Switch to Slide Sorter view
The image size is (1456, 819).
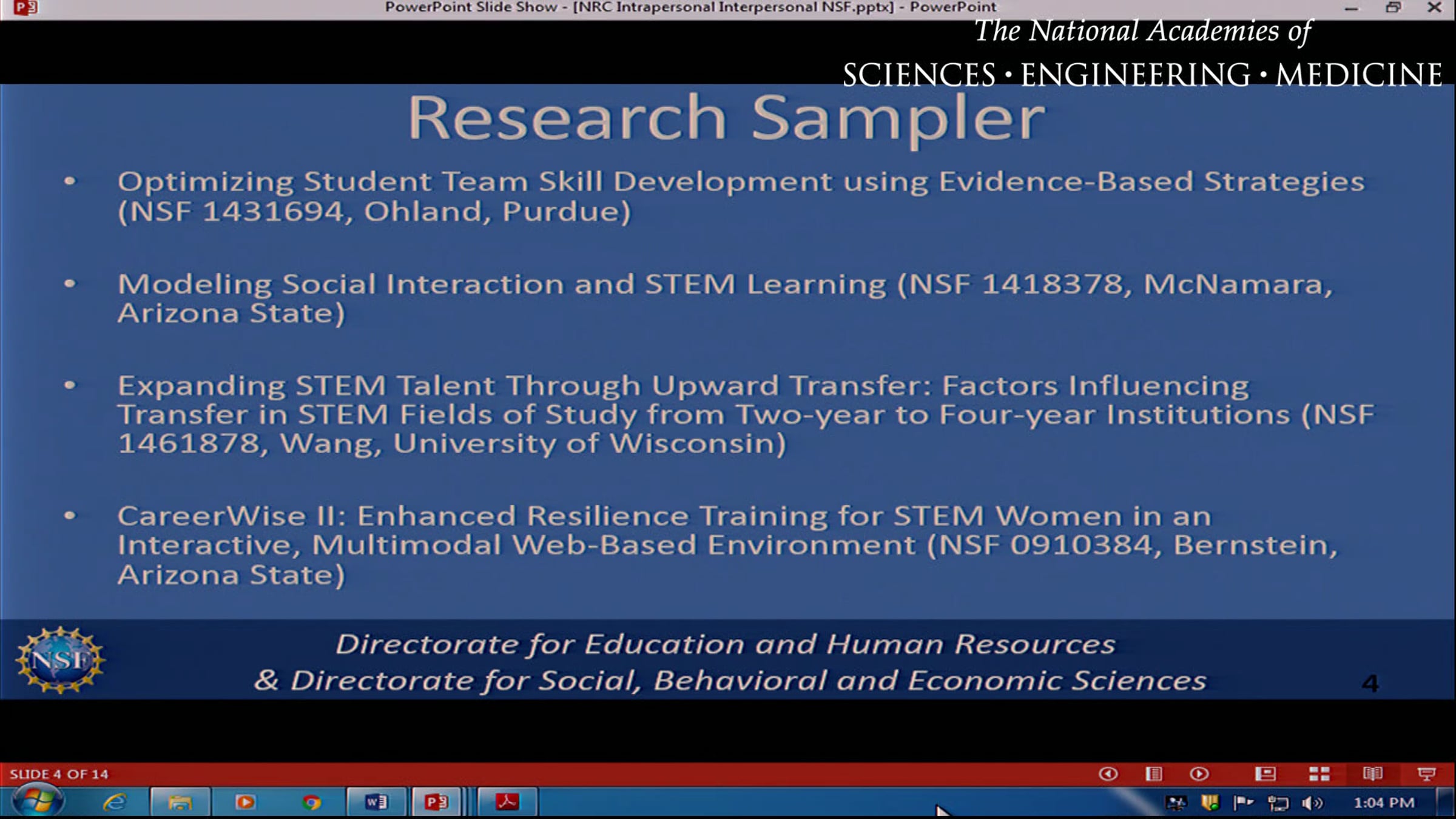pos(1319,773)
